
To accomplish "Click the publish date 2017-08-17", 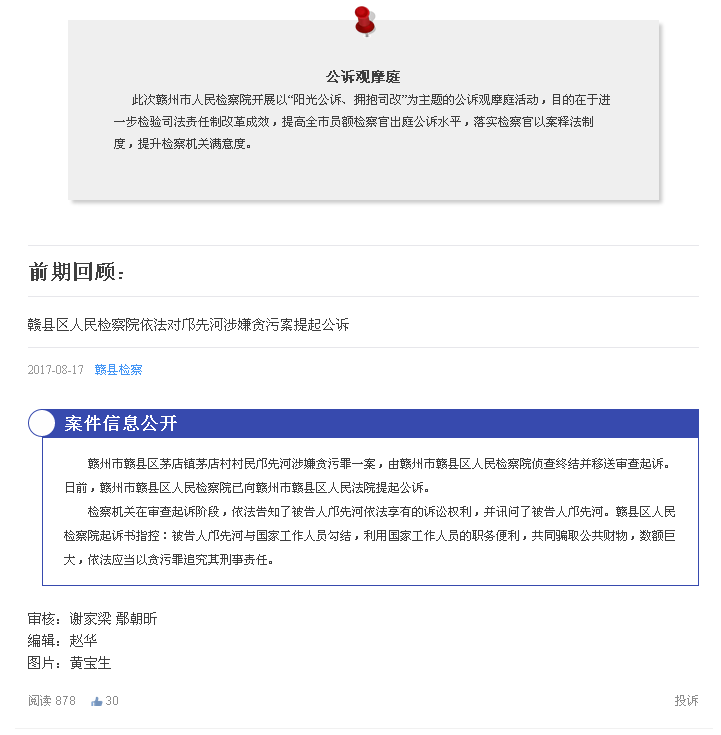I will (56, 370).
